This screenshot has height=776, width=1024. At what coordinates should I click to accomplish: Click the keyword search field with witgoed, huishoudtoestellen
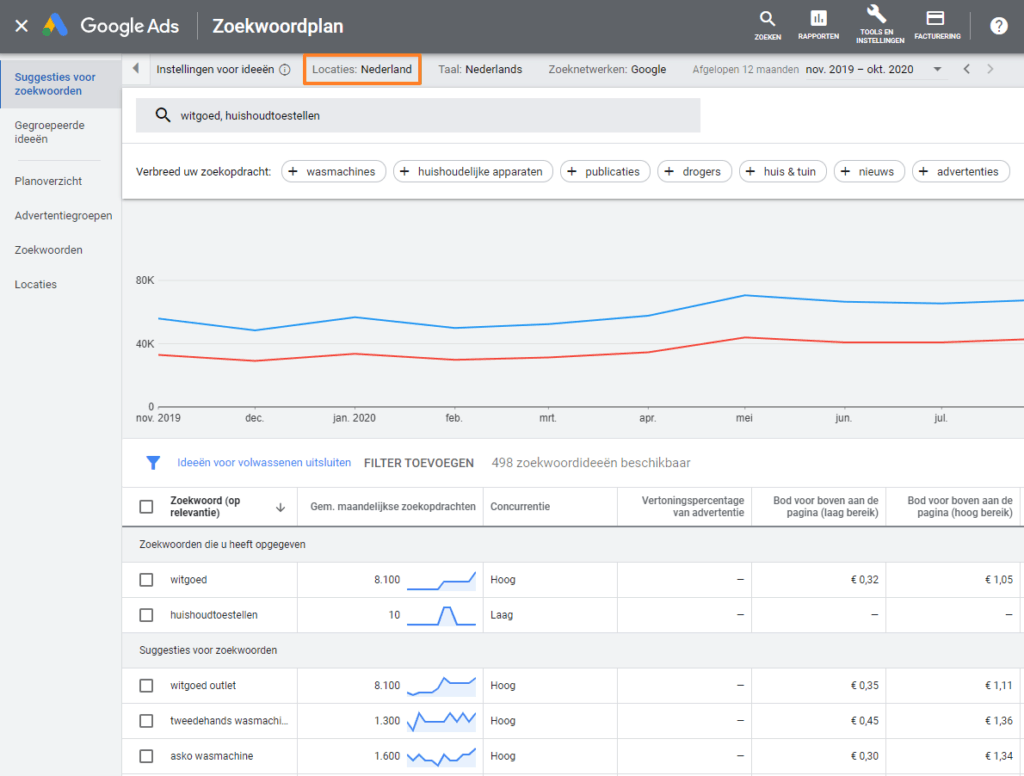tap(418, 116)
